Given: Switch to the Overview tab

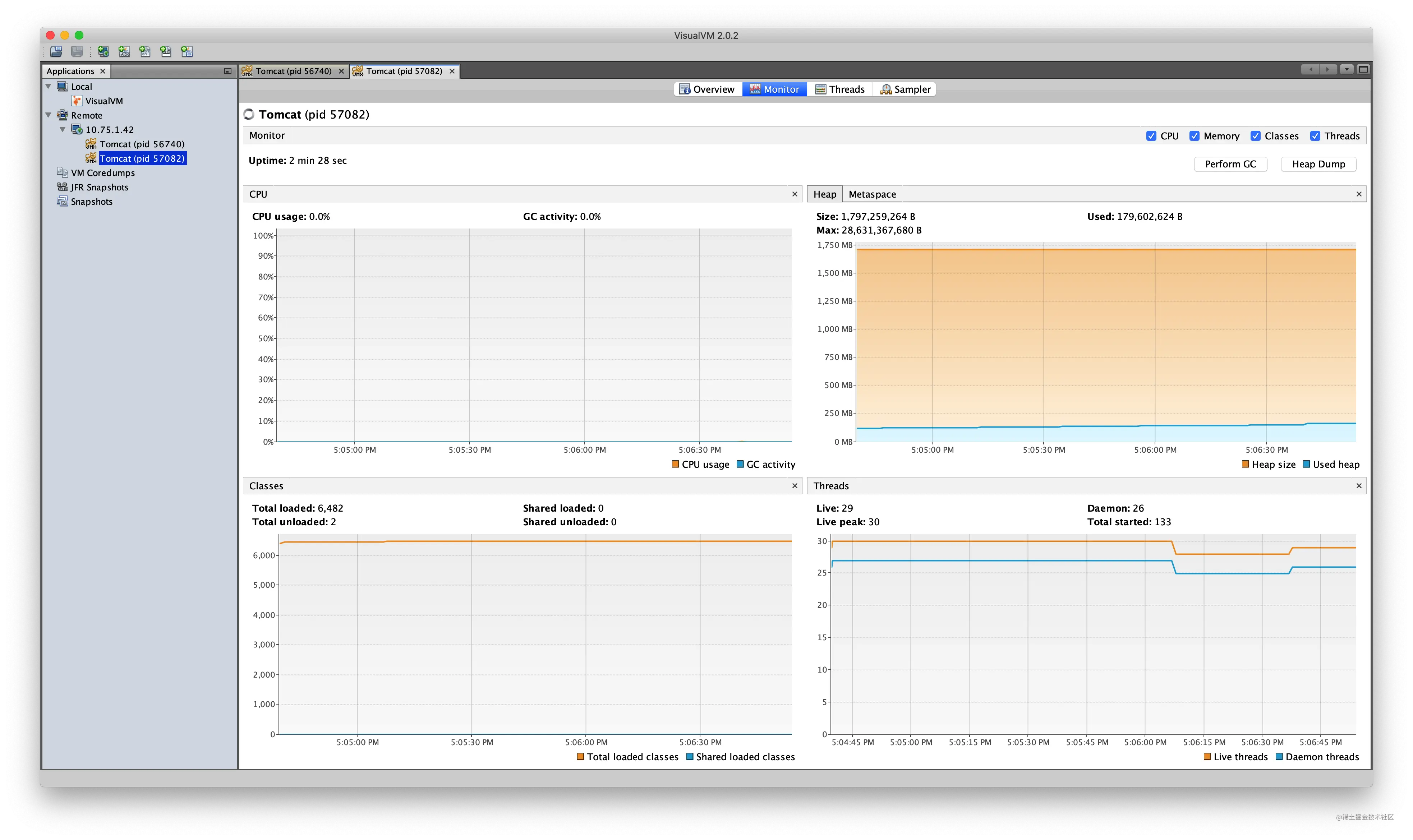Looking at the screenshot, I should tap(708, 89).
